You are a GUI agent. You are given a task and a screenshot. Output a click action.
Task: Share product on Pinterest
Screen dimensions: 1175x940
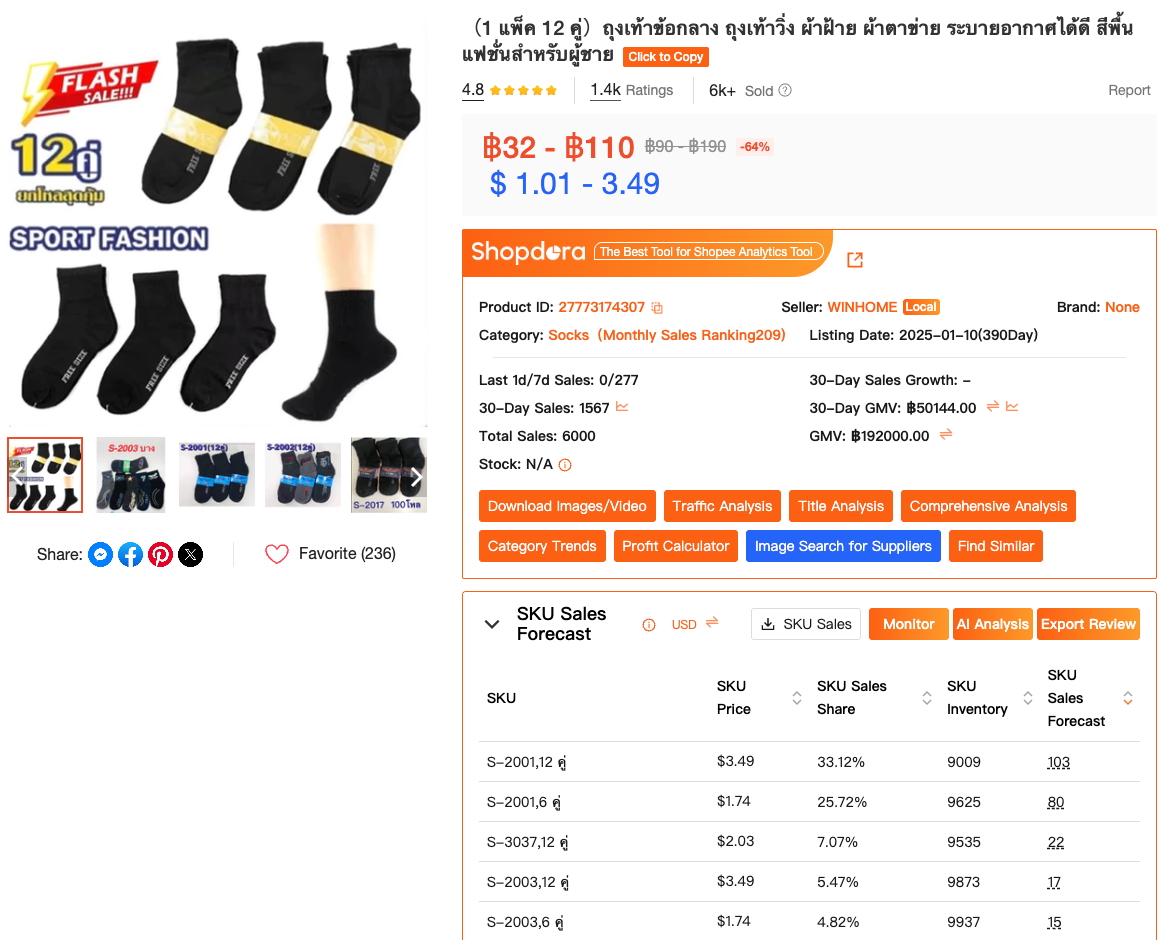160,555
